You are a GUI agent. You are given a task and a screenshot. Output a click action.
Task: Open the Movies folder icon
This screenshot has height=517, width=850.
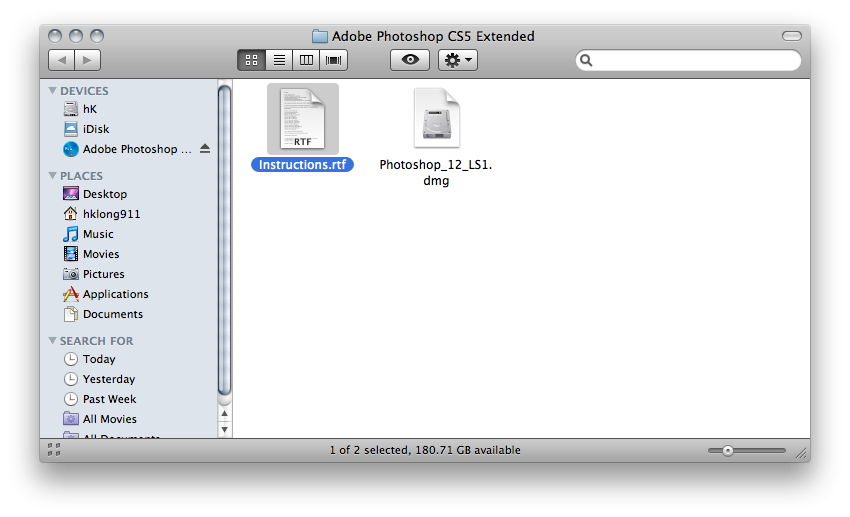coord(70,254)
